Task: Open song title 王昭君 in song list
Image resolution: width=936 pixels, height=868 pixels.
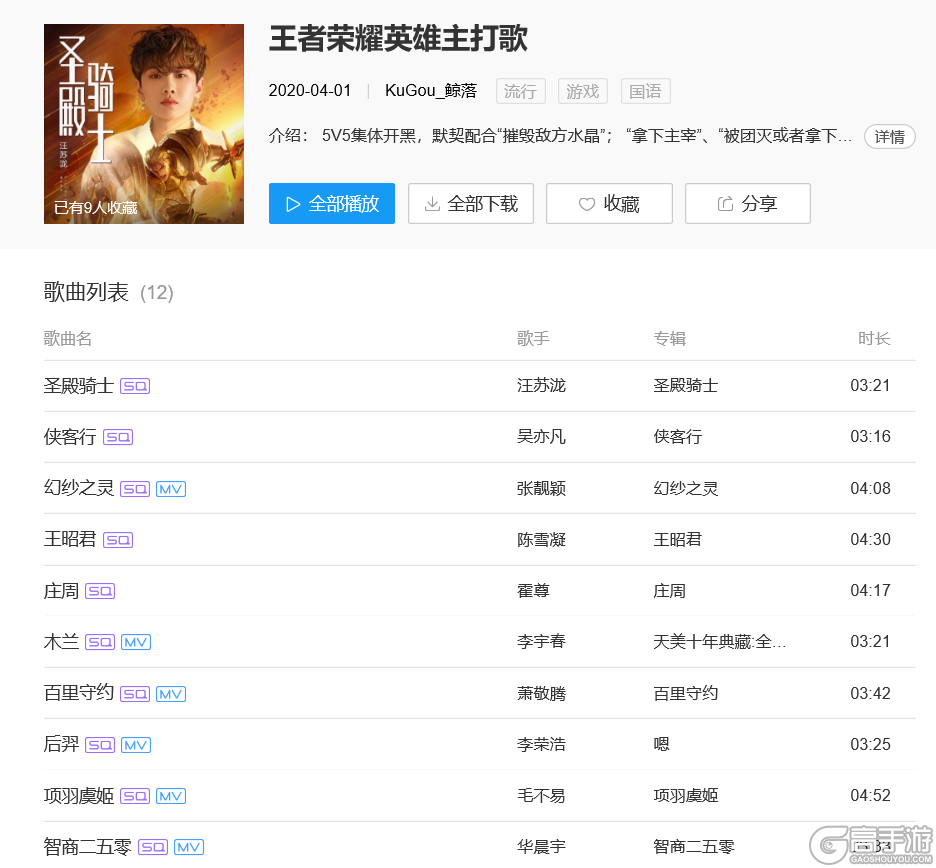Action: [70, 539]
